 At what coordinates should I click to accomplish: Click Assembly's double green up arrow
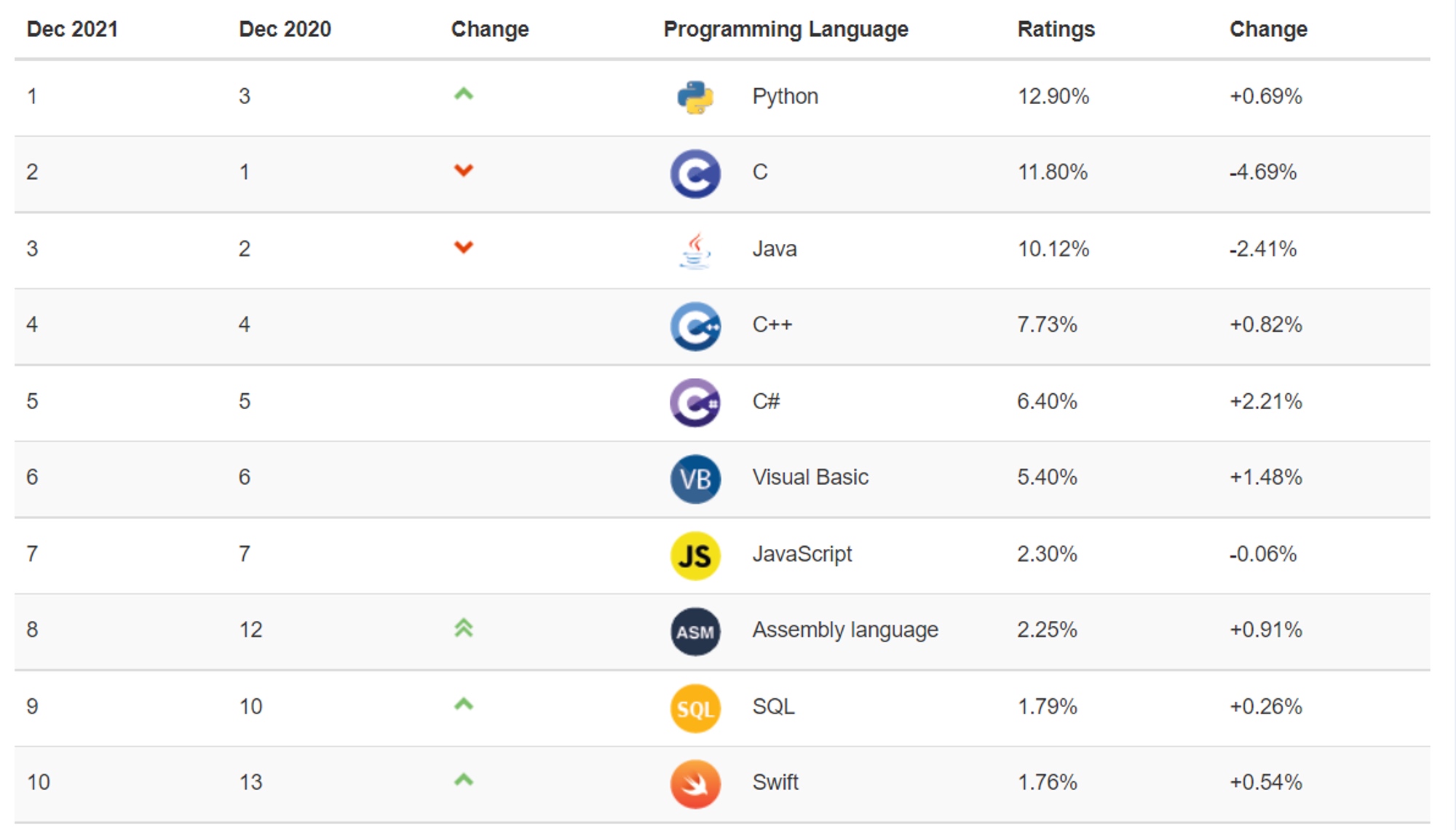point(464,628)
